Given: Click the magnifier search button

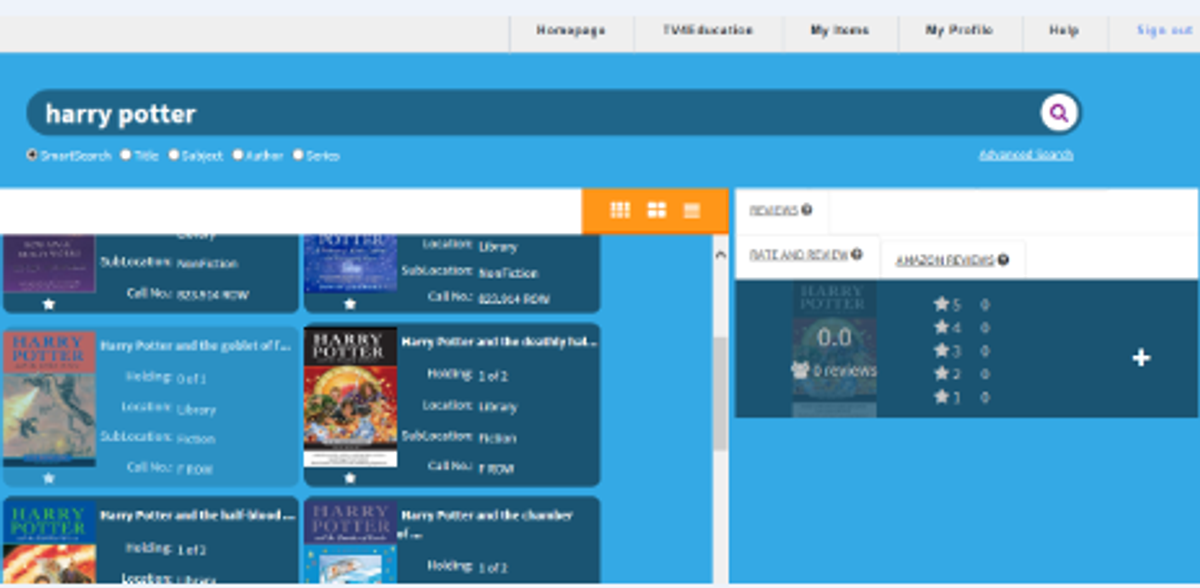Looking at the screenshot, I should point(1059,113).
